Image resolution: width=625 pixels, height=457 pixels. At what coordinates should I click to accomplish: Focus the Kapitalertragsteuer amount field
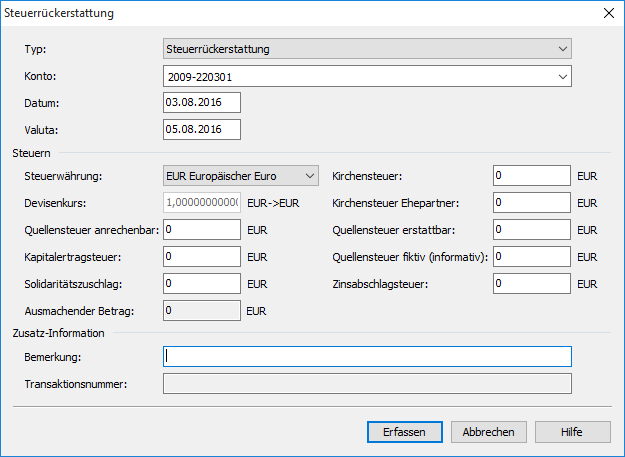201,257
